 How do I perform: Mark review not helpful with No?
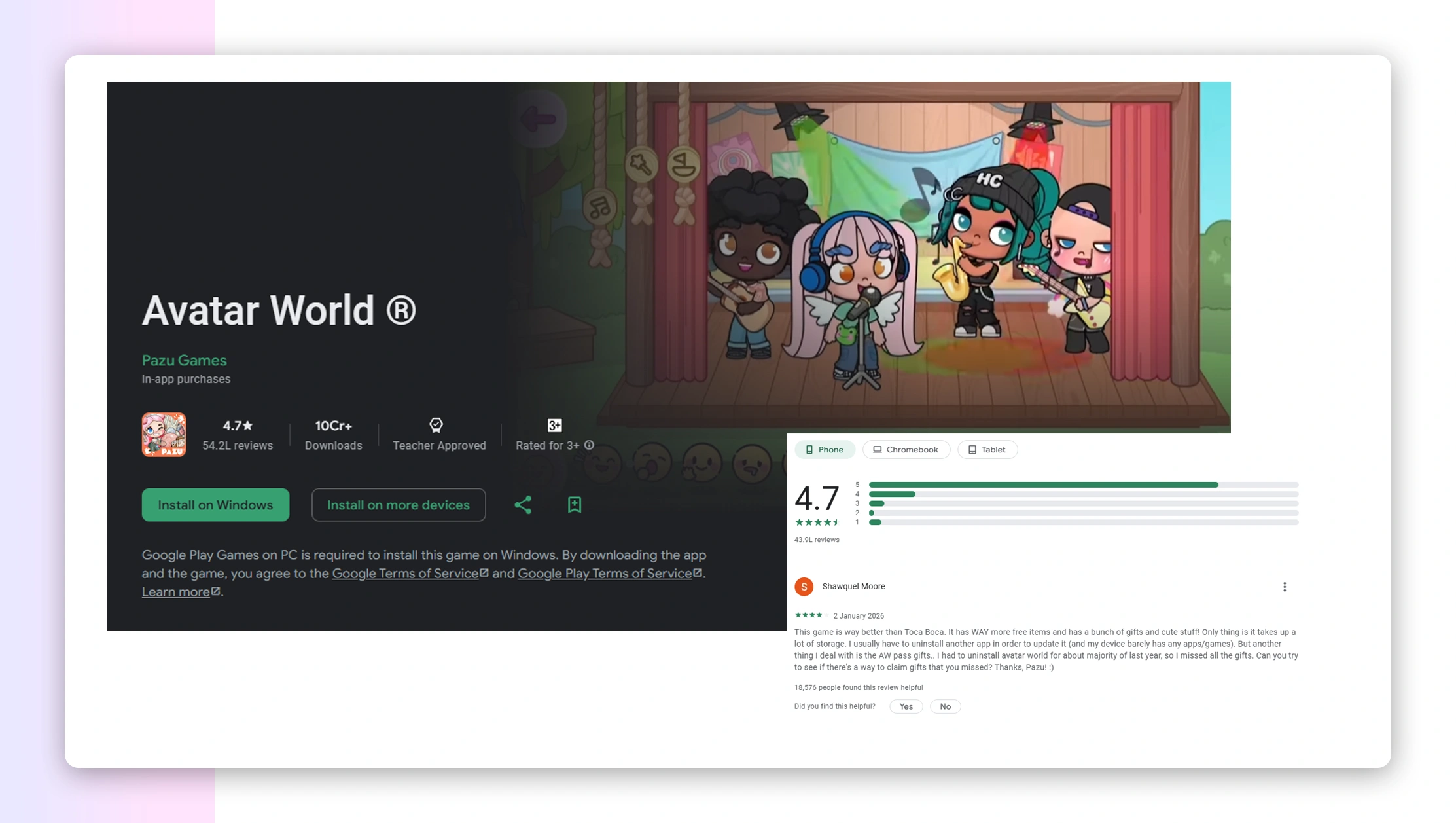tap(945, 706)
